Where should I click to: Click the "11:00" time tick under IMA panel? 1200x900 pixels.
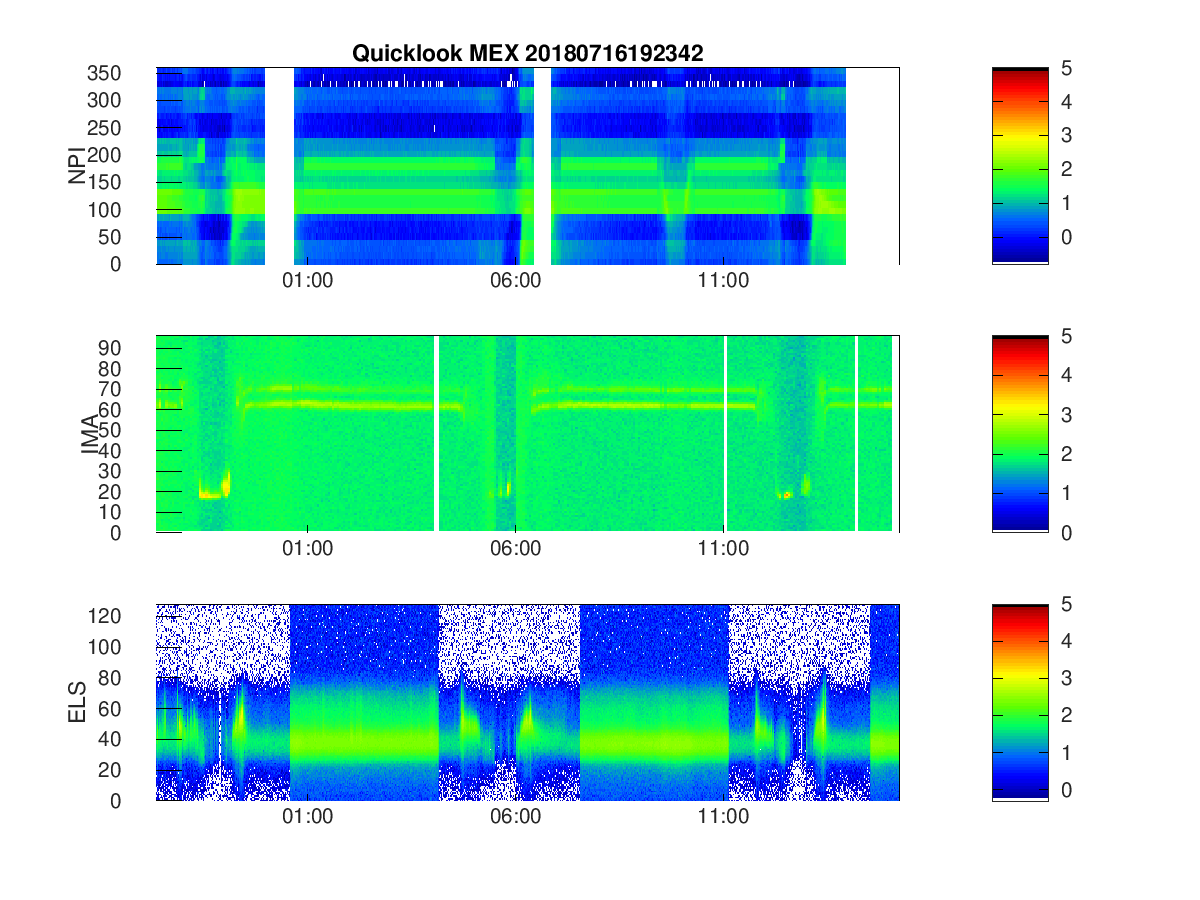(724, 549)
